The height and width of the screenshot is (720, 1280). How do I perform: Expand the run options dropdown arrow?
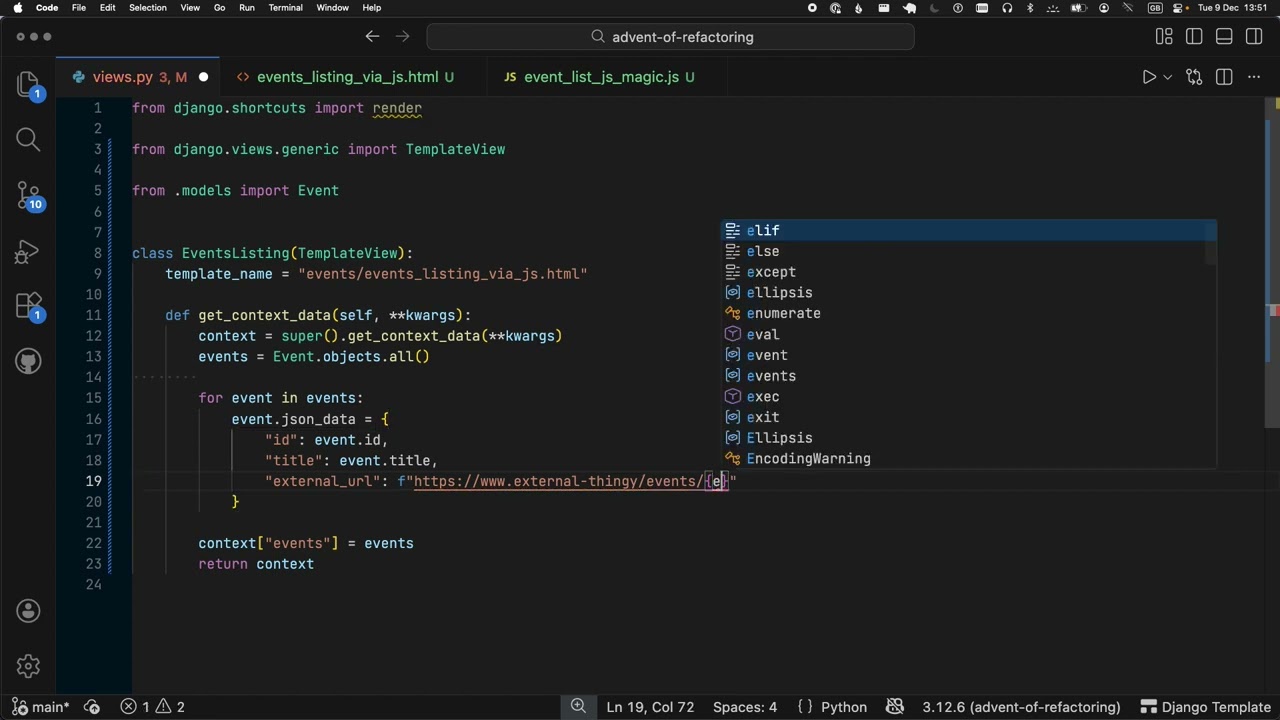[1167, 77]
